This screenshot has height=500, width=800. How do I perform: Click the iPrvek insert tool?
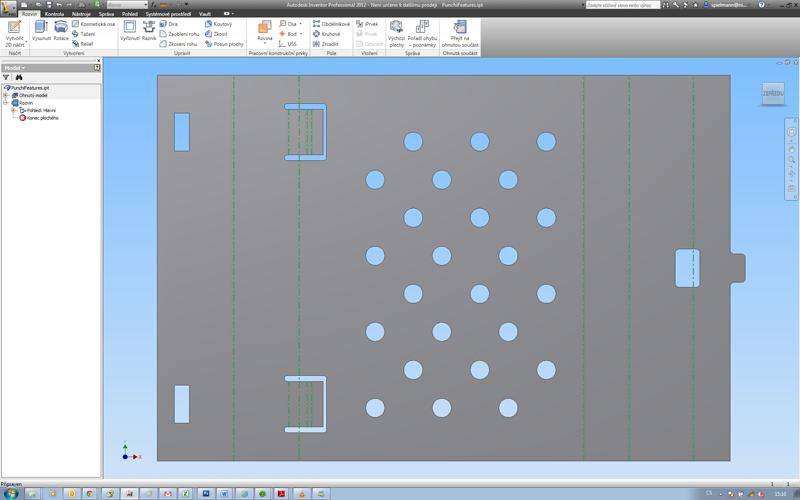(x=367, y=24)
